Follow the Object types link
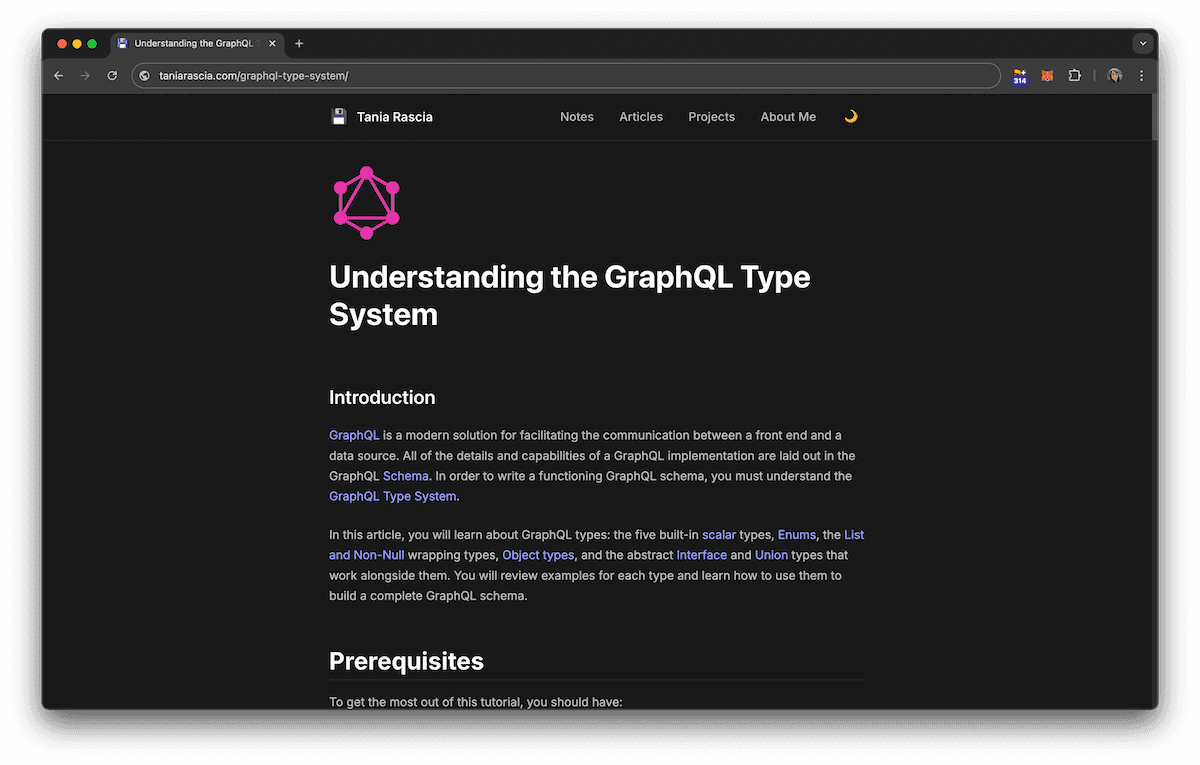Screen dimensions: 1200x765 click(x=538, y=555)
